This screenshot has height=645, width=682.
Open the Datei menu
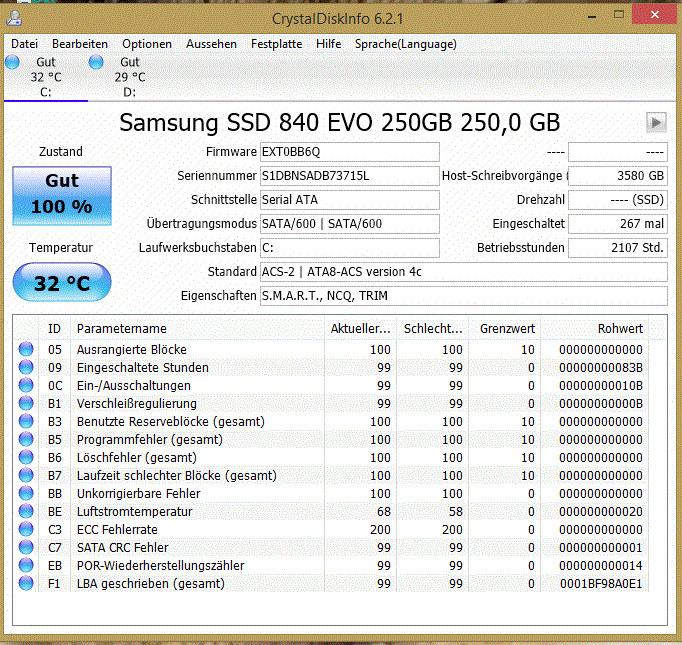click(24, 44)
